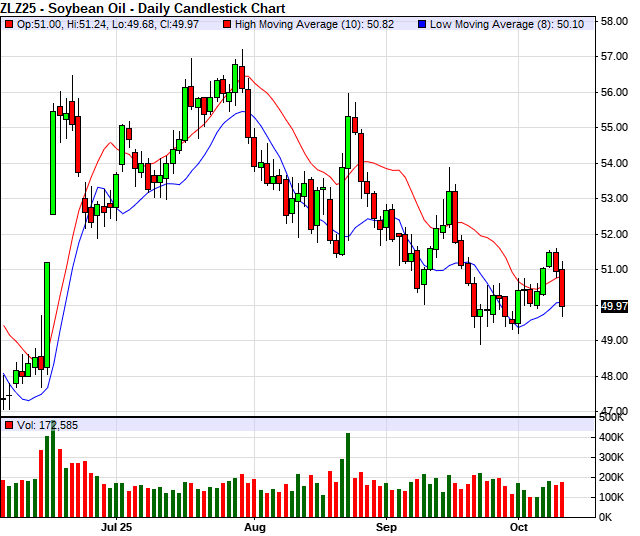Image resolution: width=640 pixels, height=536 pixels.
Task: Click the tallest green volume bar in late August
Action: pyautogui.click(x=348, y=475)
